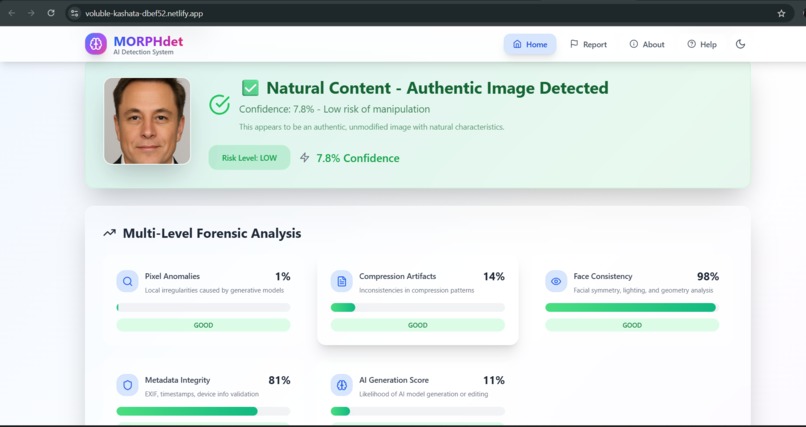Click GOOD badge under Pixel Anomalies
This screenshot has width=806, height=427.
point(204,325)
